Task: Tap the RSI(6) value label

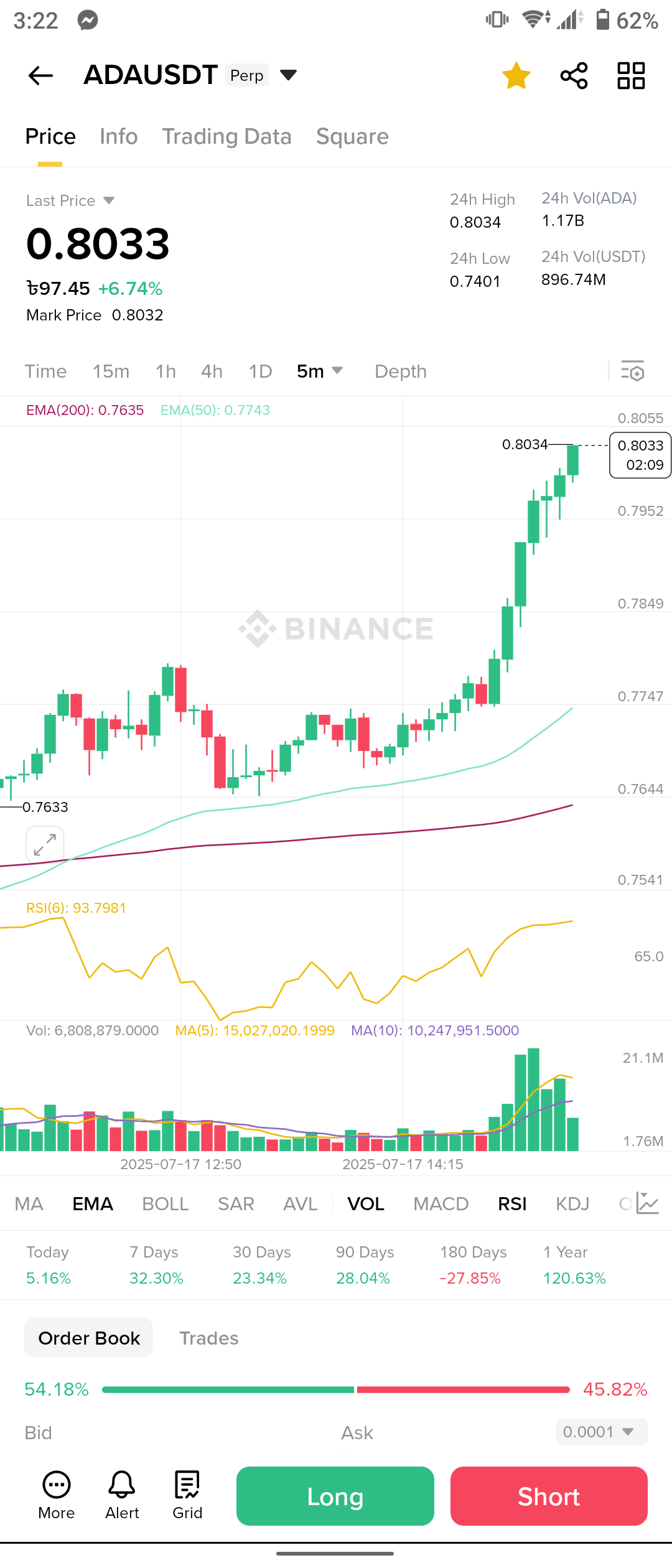Action: pos(76,908)
